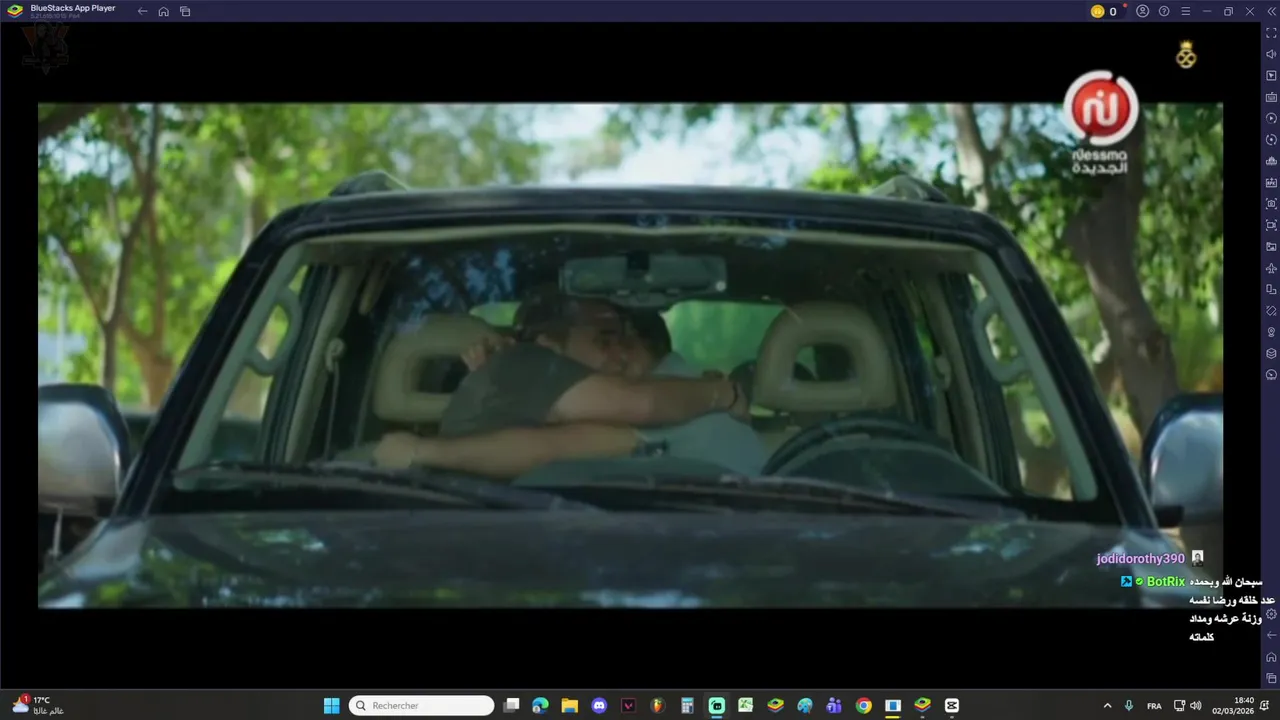Click the playing video area
Image resolution: width=1280 pixels, height=720 pixels.
[630, 355]
